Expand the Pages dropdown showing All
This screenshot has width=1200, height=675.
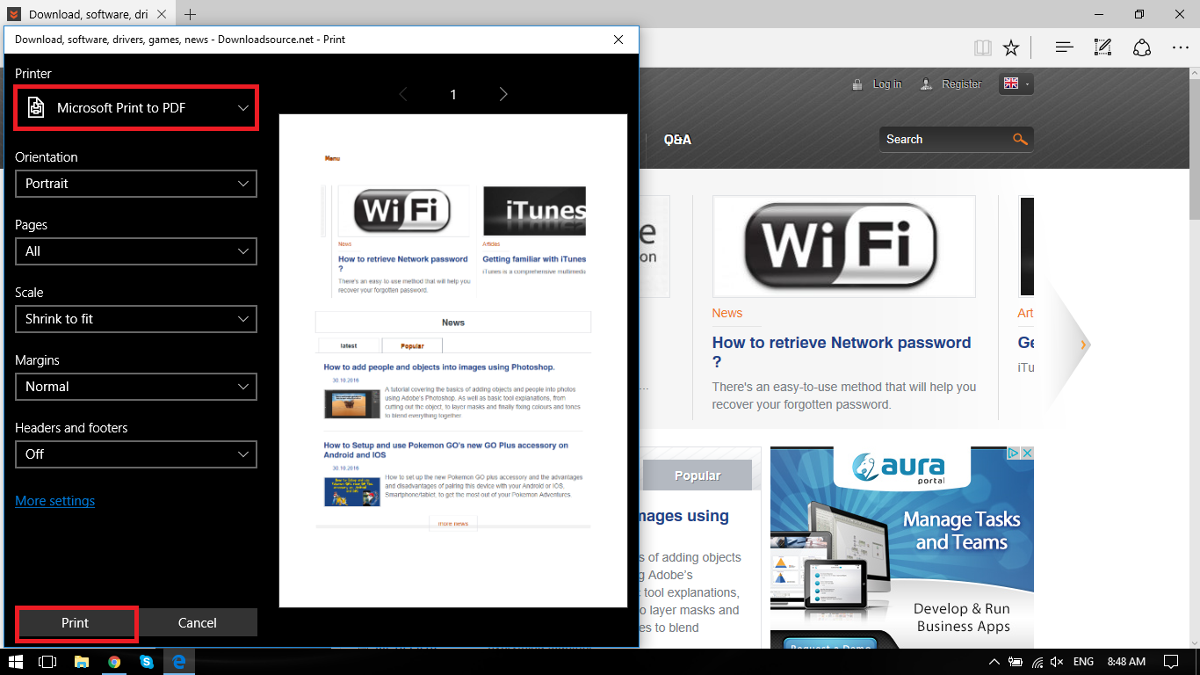(136, 251)
